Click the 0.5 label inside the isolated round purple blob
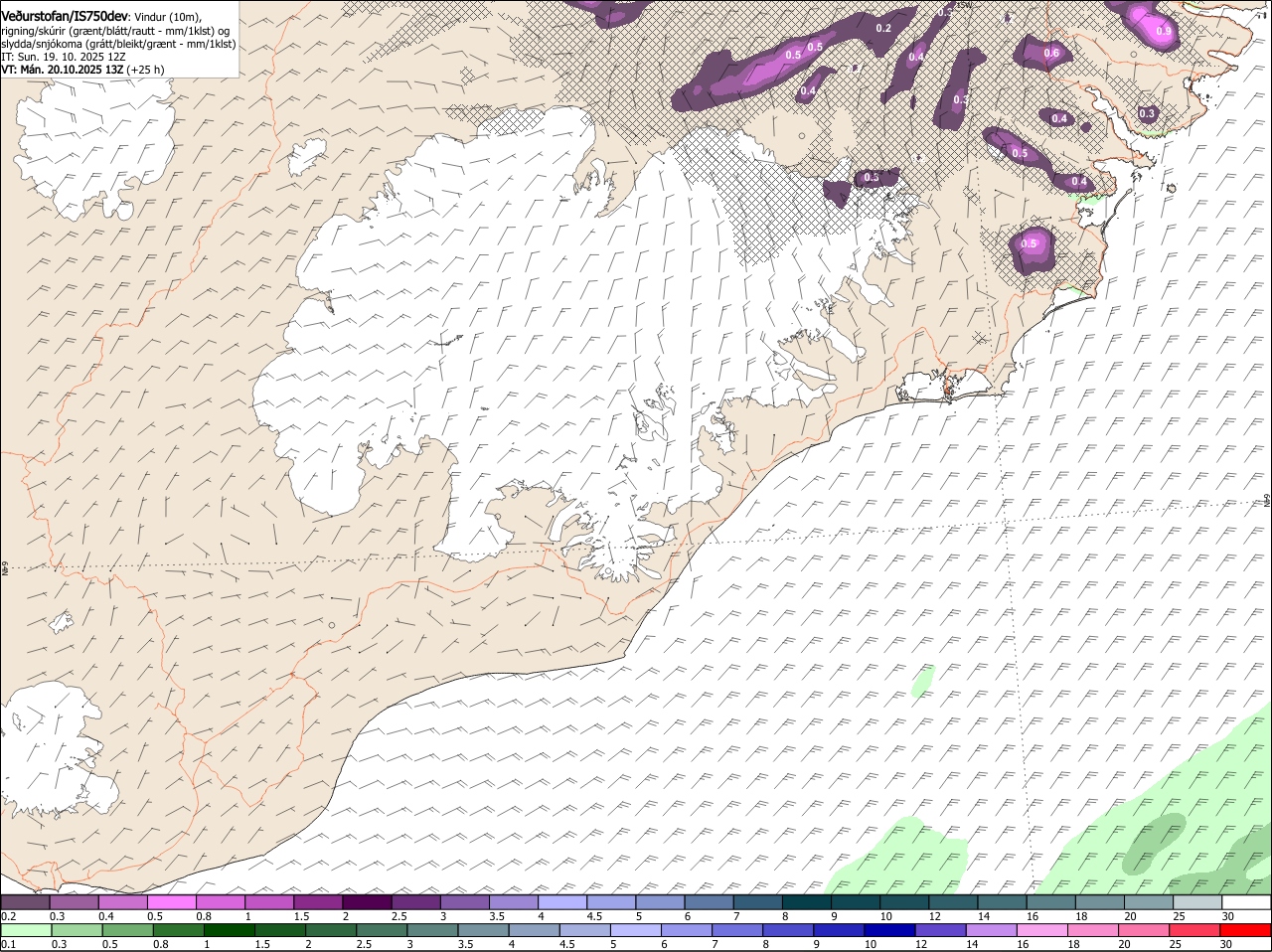This screenshot has height=952, width=1272. coord(1030,244)
